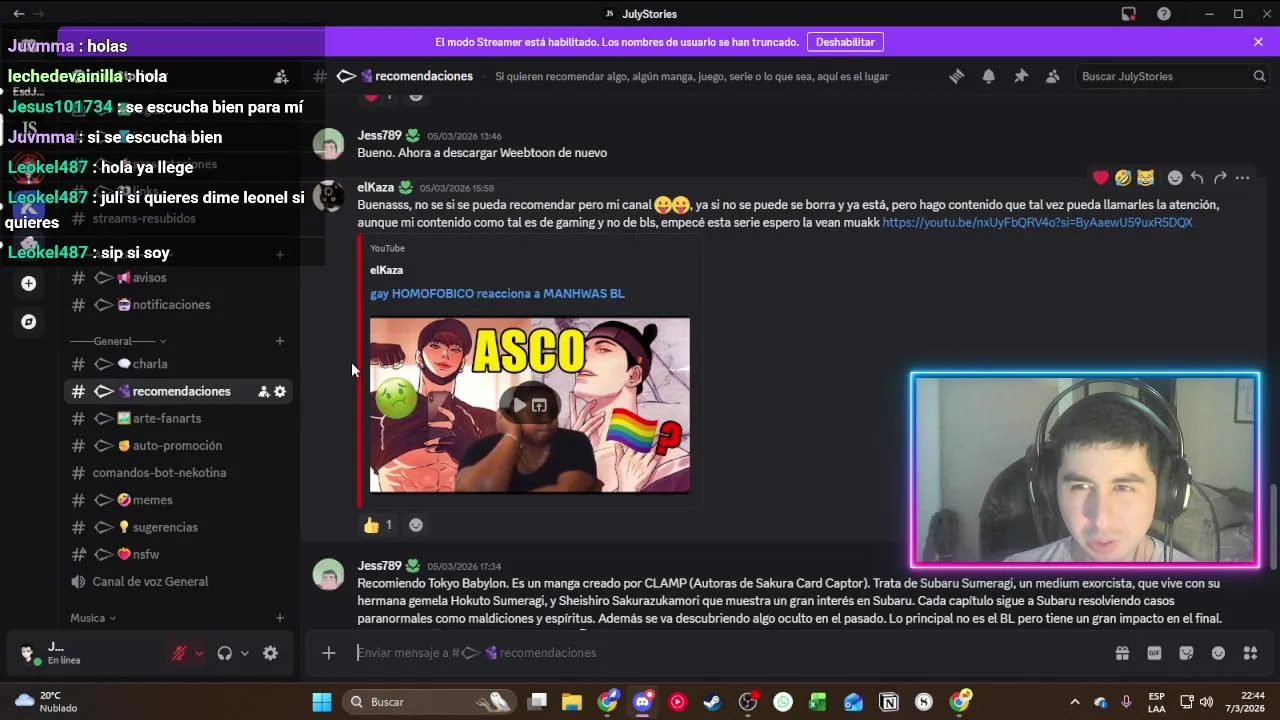Create channel plus in General category

tap(280, 341)
